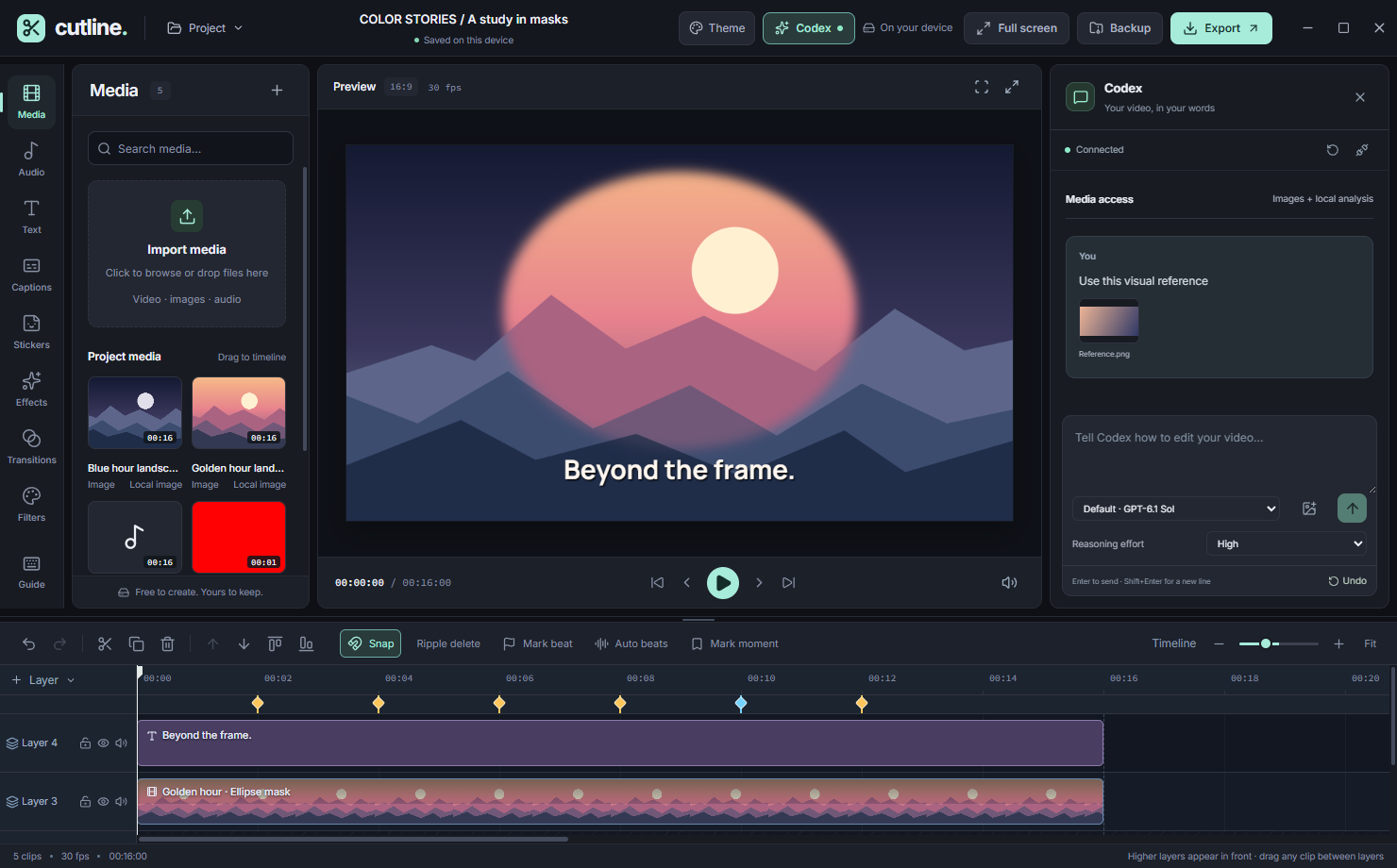The width and height of the screenshot is (1397, 868).
Task: Open the Captions panel
Action: (31, 274)
